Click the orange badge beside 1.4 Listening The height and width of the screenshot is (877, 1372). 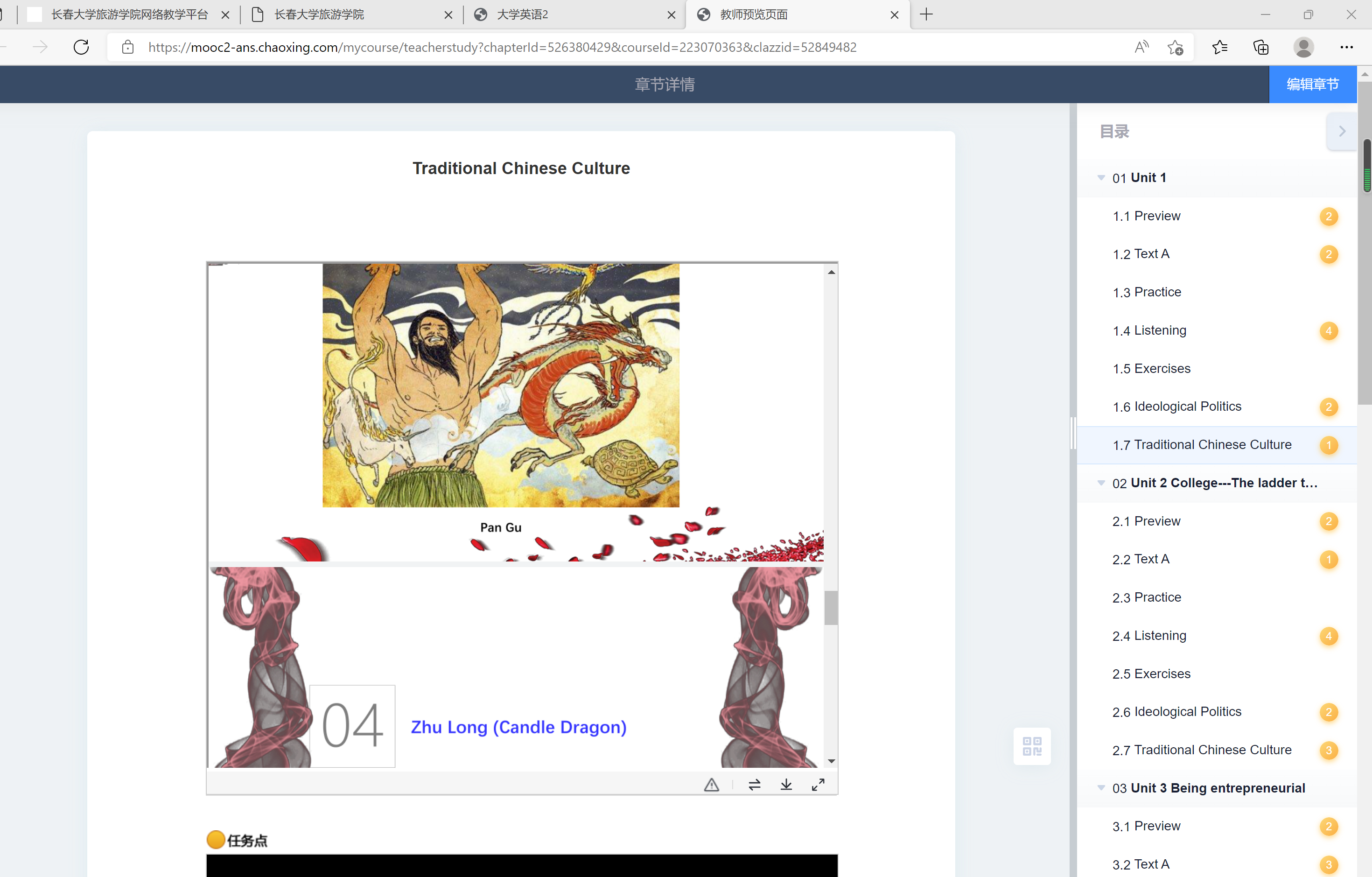[x=1328, y=330]
